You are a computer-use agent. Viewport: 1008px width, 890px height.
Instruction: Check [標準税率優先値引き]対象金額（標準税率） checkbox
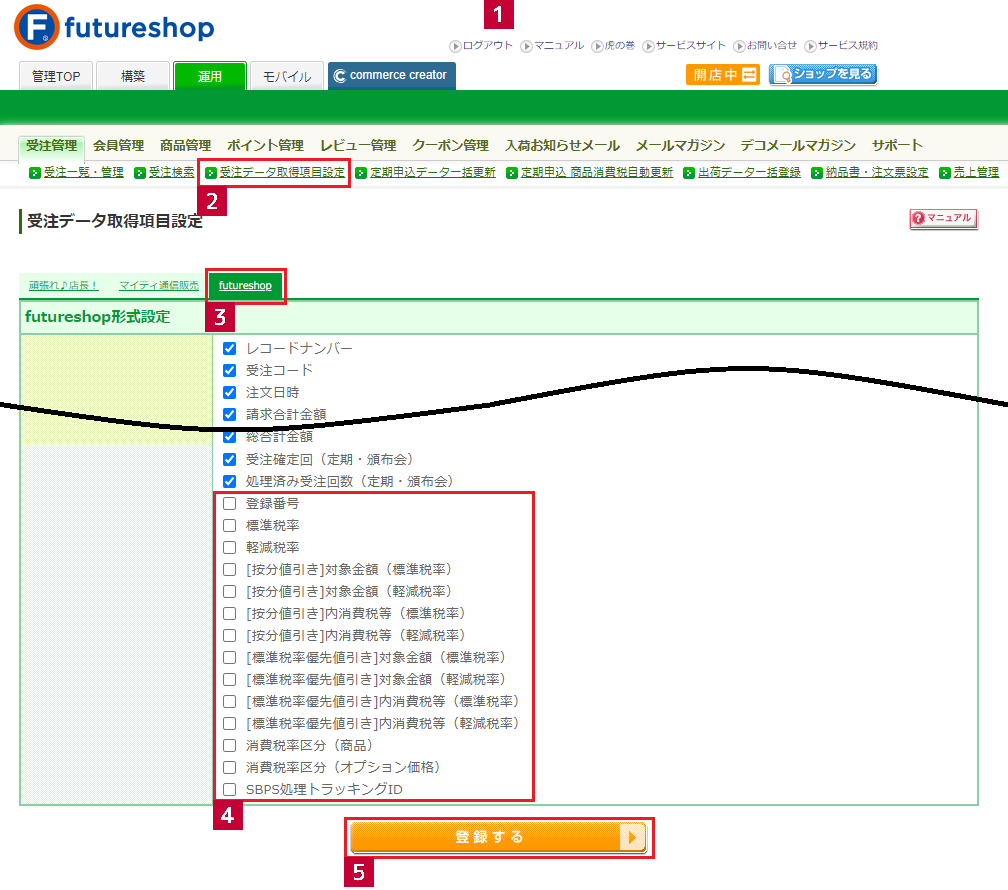pyautogui.click(x=230, y=657)
